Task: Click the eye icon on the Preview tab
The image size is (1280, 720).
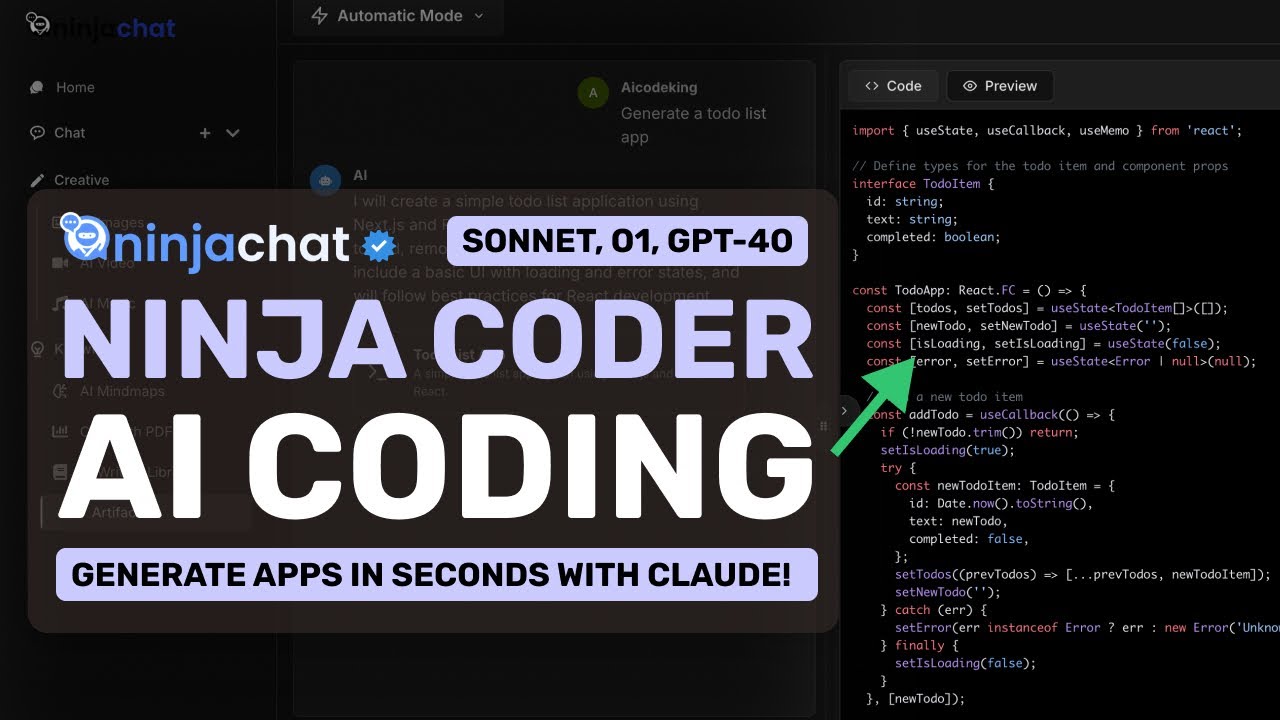Action: click(969, 86)
